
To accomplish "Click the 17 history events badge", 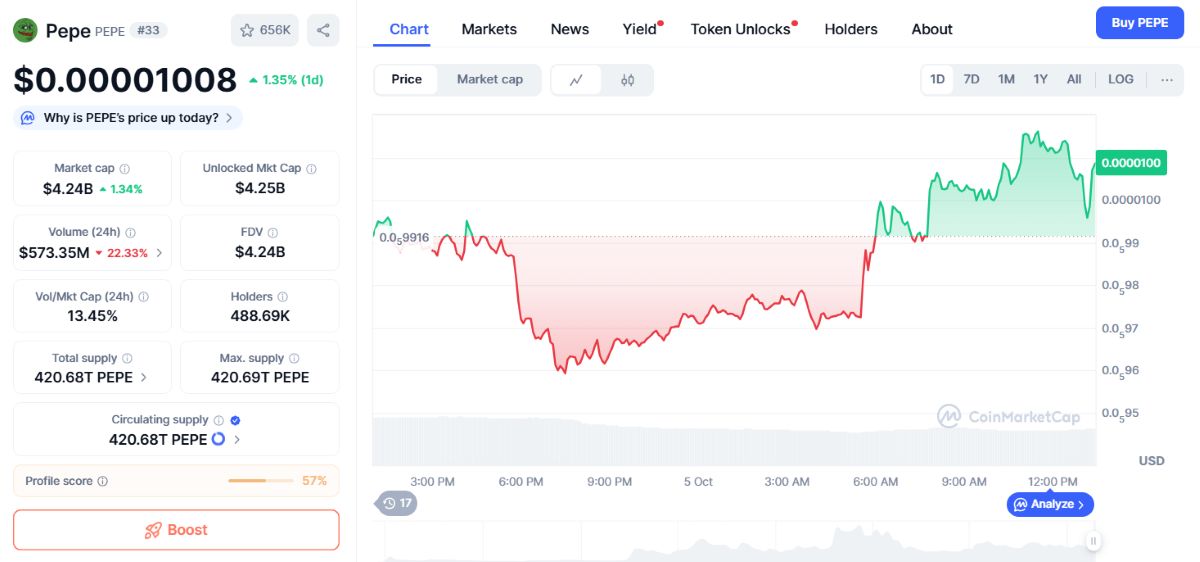I will click(396, 503).
